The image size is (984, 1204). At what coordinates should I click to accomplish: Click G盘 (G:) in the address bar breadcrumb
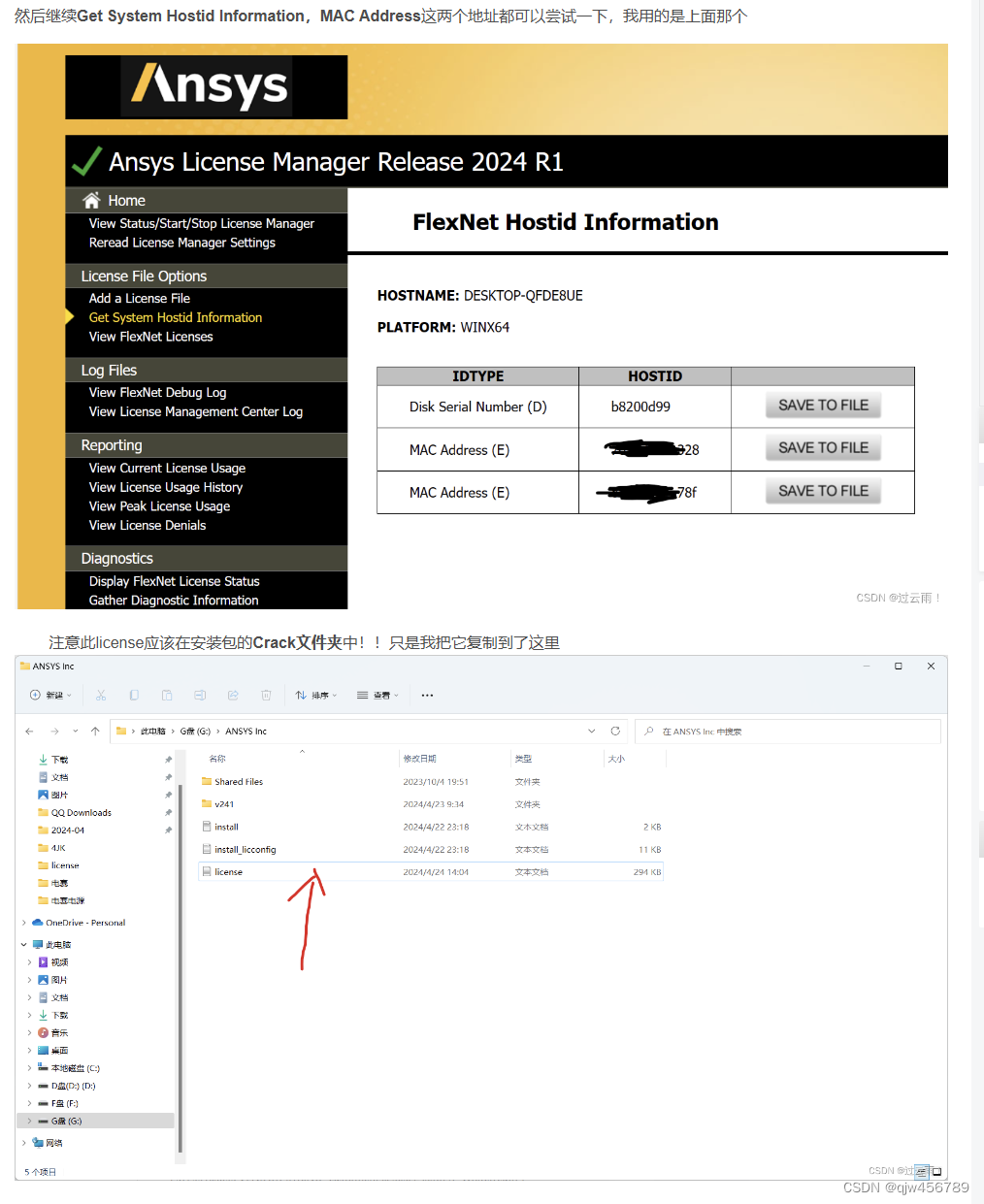195,732
